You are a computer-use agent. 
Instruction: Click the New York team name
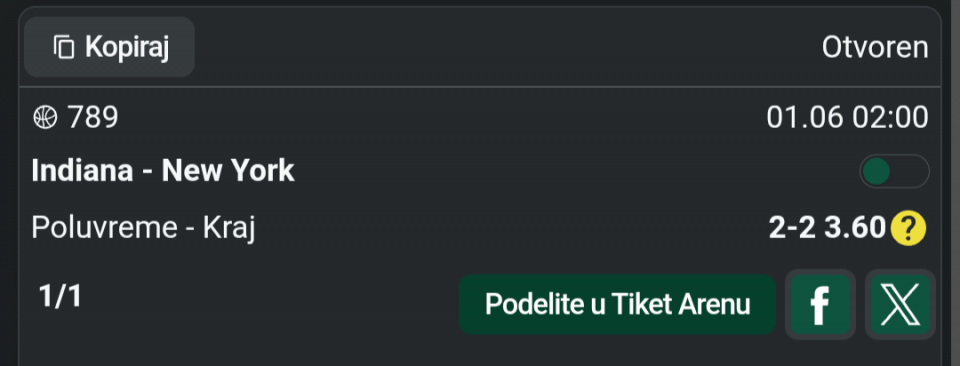click(x=228, y=171)
